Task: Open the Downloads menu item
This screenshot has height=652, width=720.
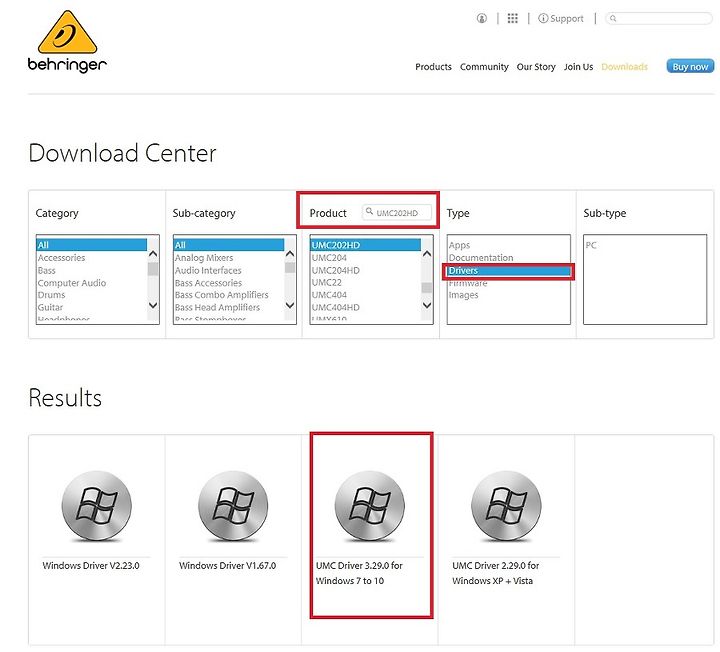Action: click(x=624, y=67)
